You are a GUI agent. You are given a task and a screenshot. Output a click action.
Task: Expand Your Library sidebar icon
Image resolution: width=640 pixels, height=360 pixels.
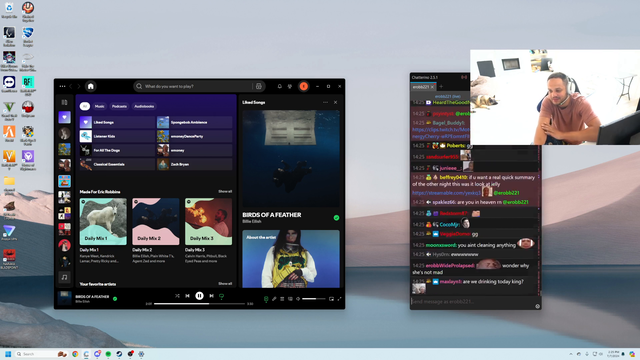click(x=64, y=102)
